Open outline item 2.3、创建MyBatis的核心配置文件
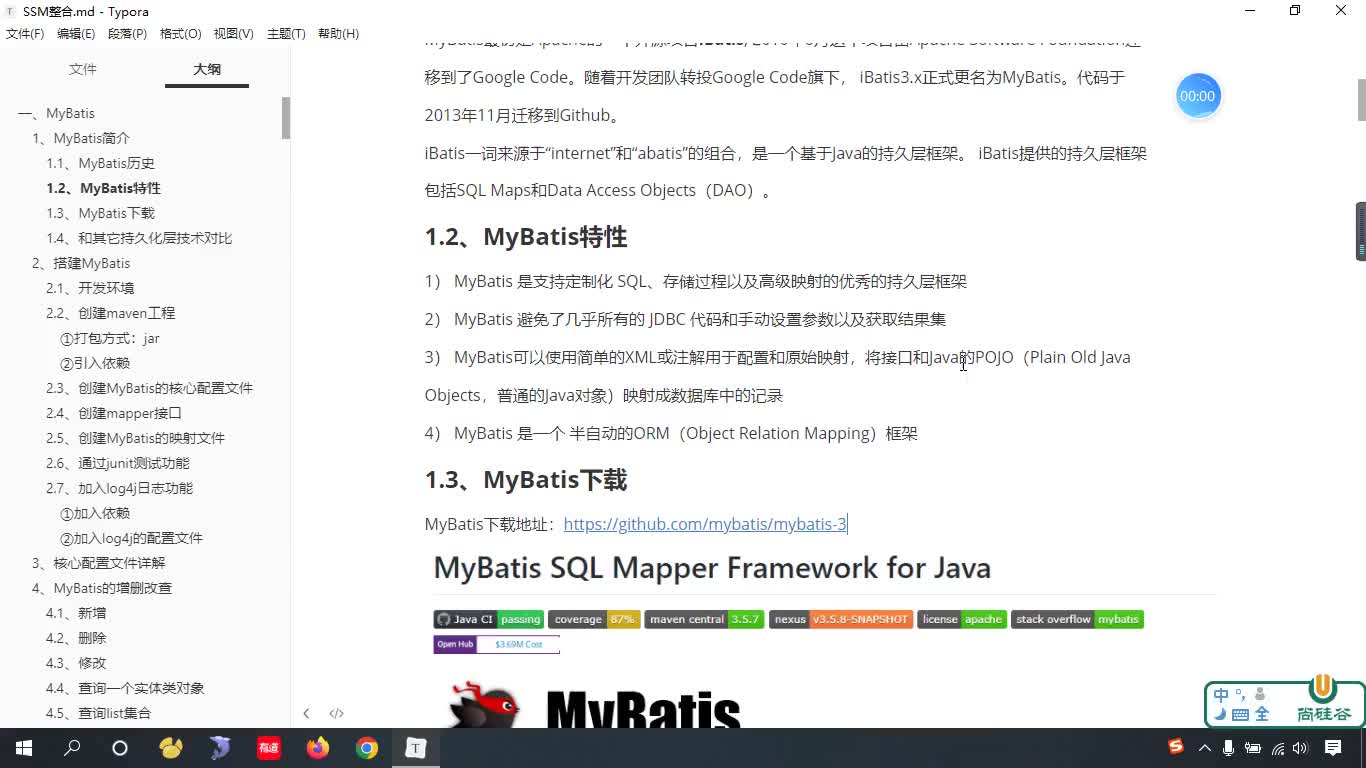 click(x=149, y=388)
